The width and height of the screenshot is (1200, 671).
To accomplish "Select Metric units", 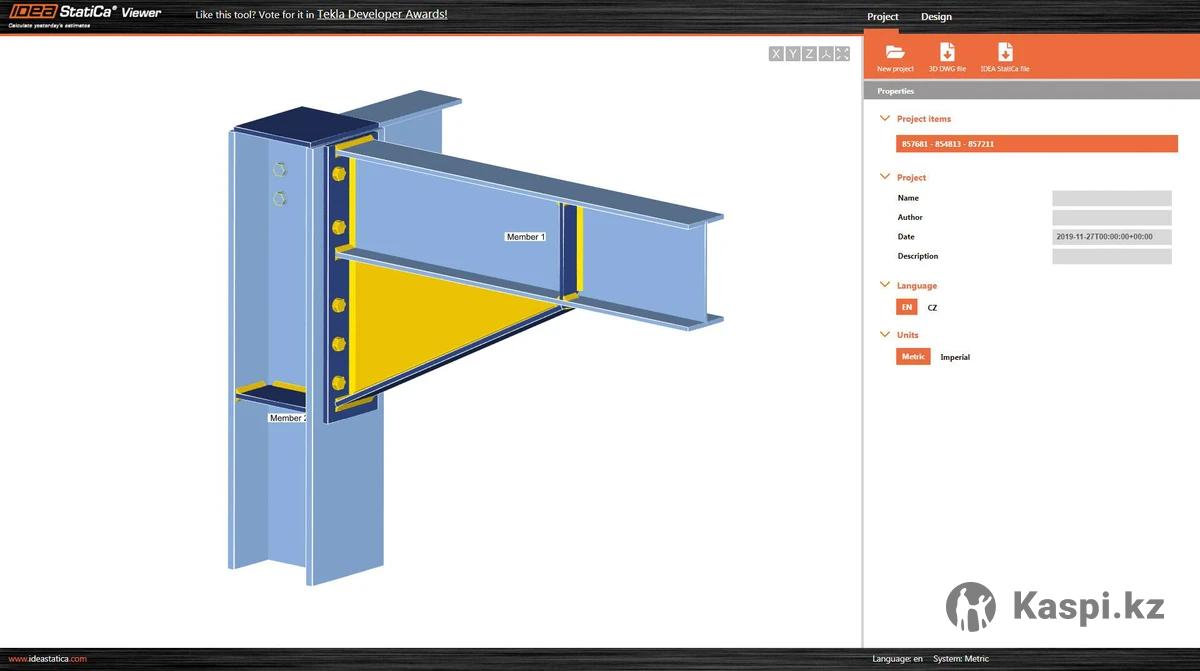I will click(913, 357).
